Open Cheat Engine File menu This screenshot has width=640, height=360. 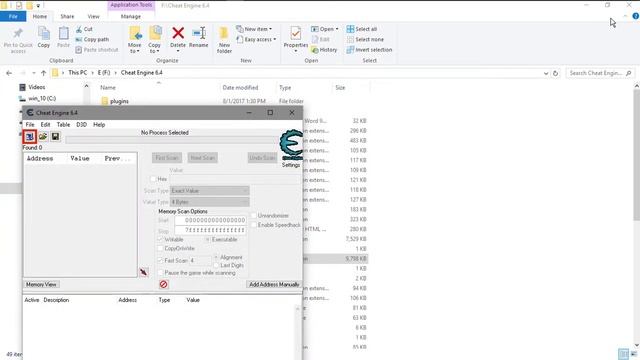[30, 124]
